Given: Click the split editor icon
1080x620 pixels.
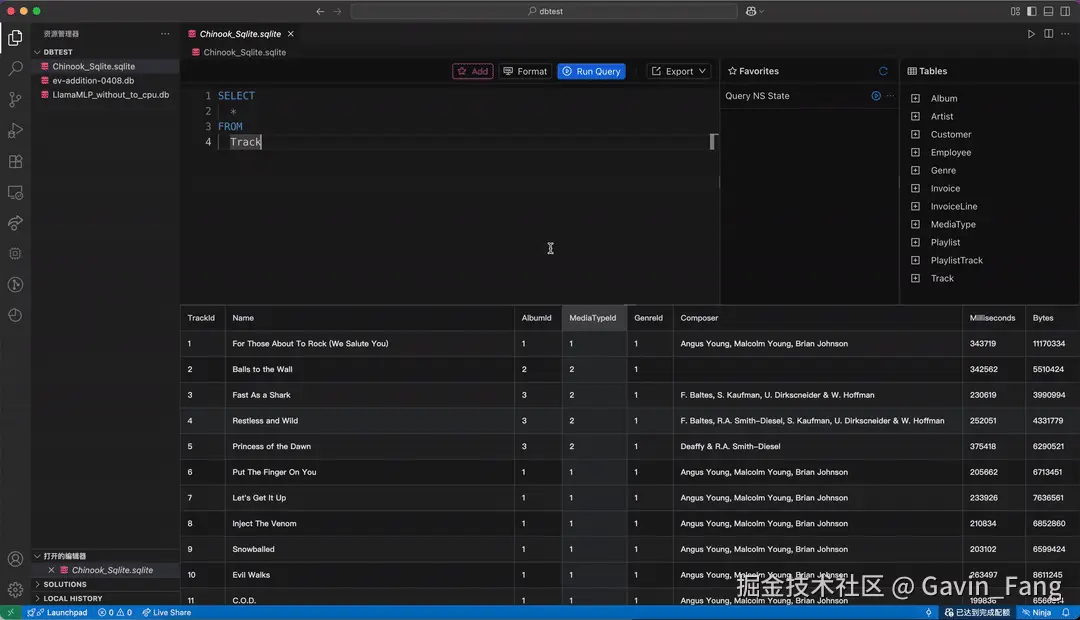Looking at the screenshot, I should tap(1048, 34).
